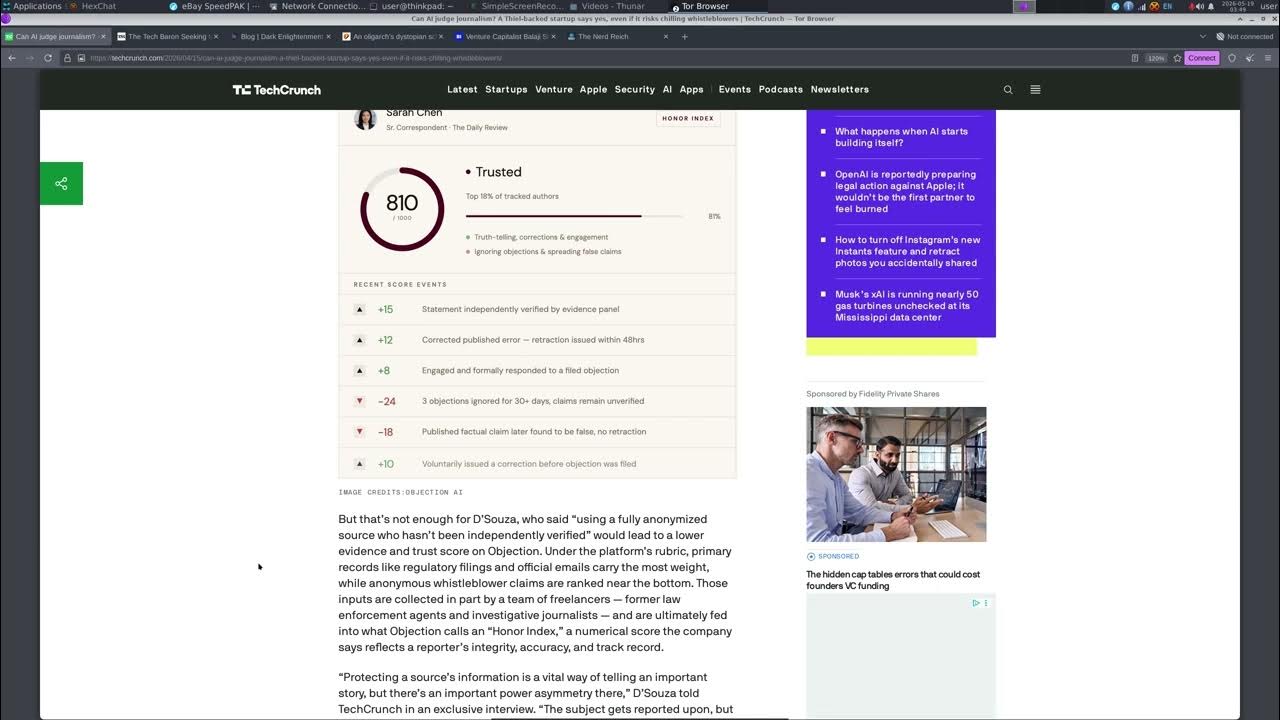Image resolution: width=1280 pixels, height=720 pixels.
Task: Open the Applications menu in the panel
Action: pyautogui.click(x=32, y=6)
